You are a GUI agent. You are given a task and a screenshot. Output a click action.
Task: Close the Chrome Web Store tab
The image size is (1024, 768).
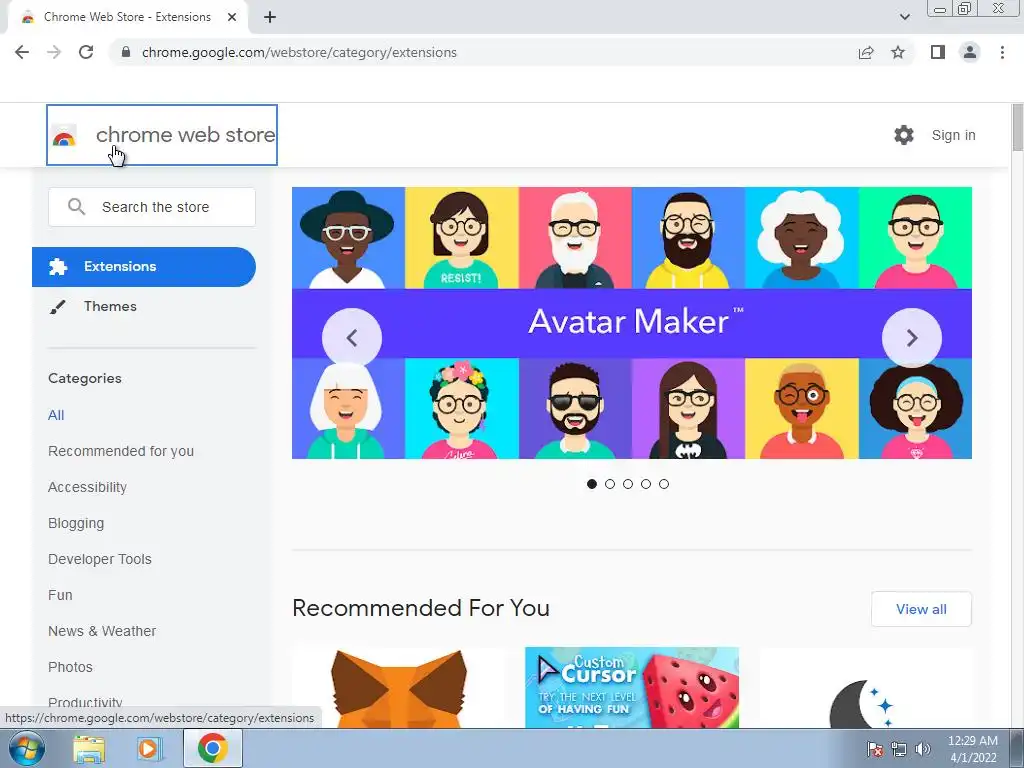click(232, 17)
